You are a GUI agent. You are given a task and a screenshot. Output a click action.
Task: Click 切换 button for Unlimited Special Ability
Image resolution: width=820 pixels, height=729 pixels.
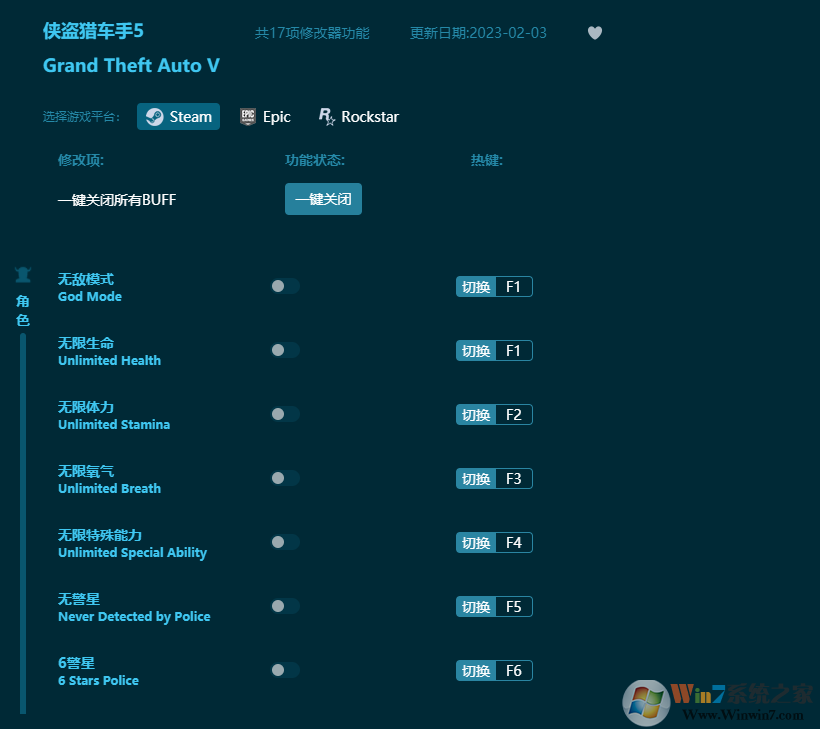[x=476, y=542]
